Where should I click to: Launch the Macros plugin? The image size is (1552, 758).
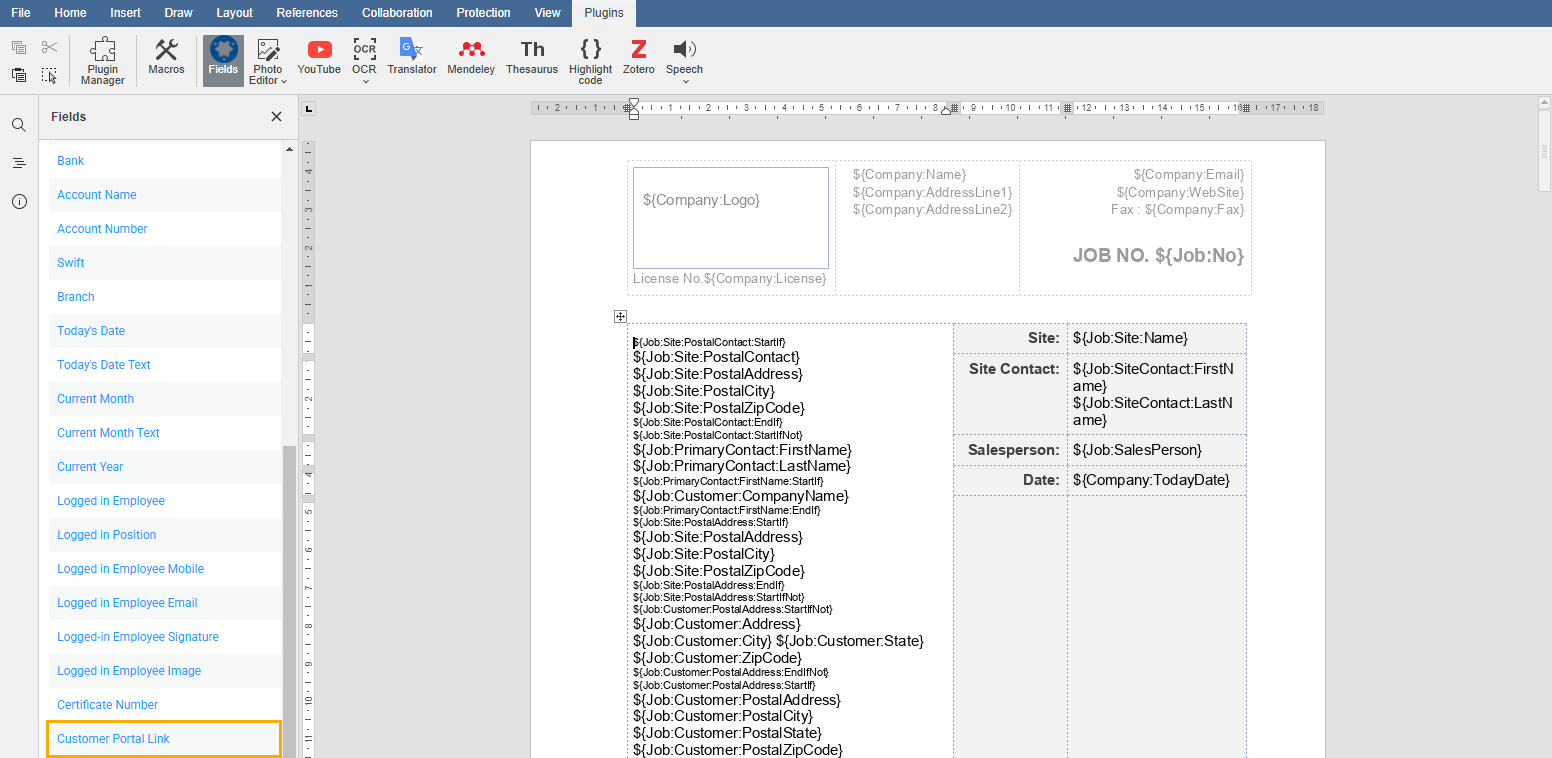click(166, 58)
